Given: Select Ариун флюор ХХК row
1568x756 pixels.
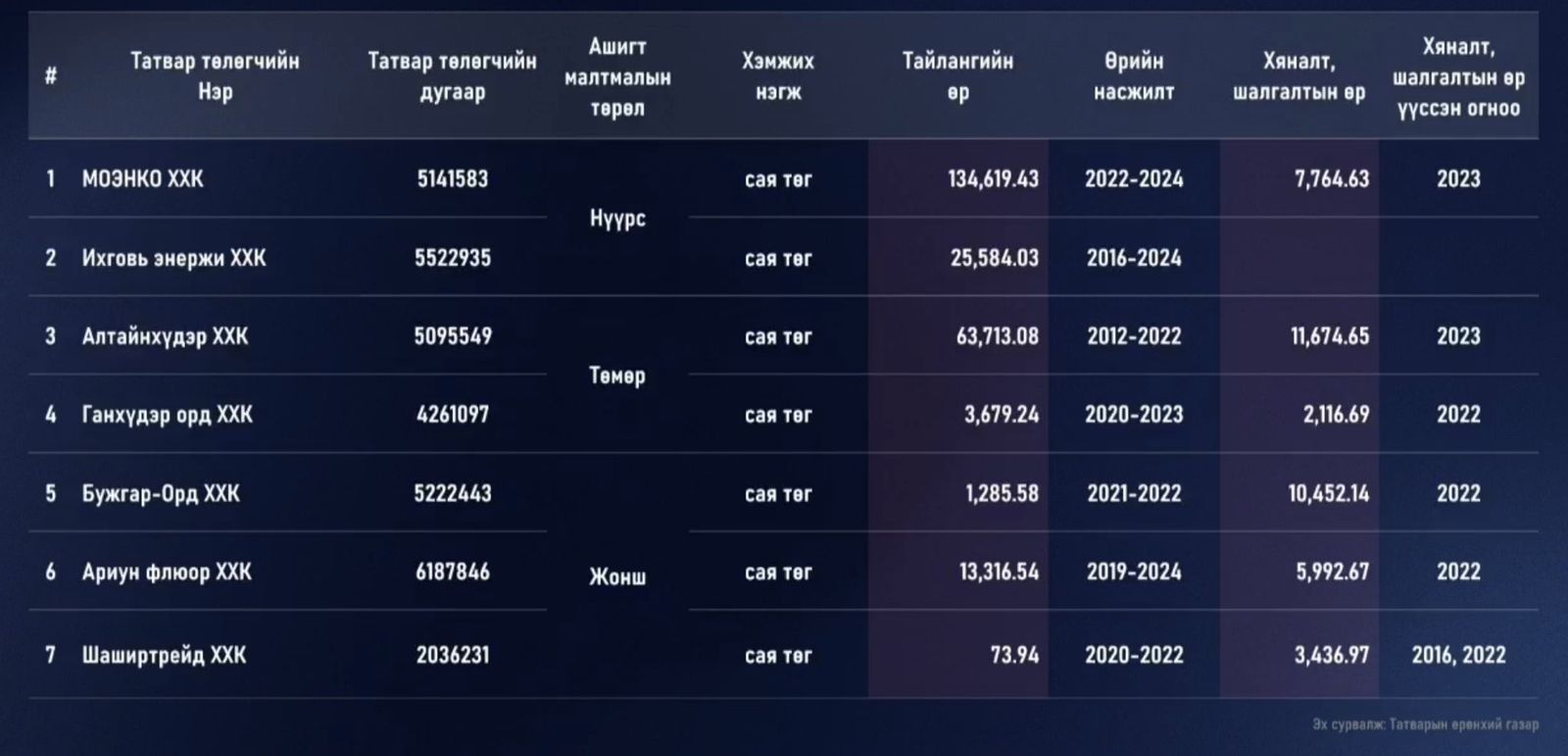Looking at the screenshot, I should pyautogui.click(x=167, y=572).
